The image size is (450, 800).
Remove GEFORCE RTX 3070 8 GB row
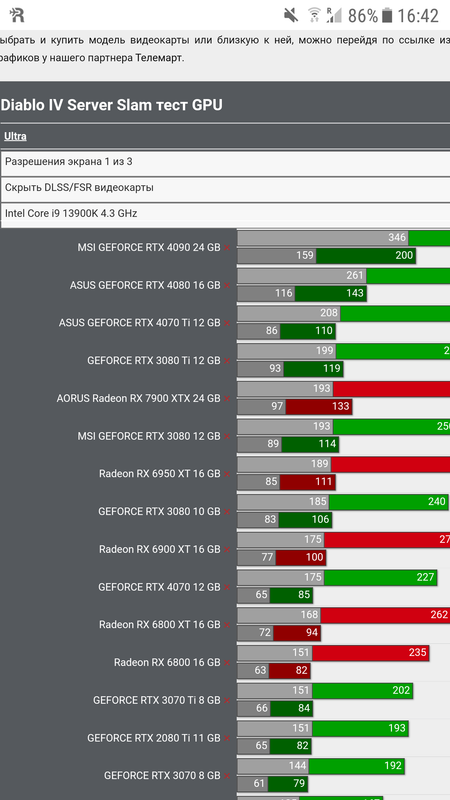coord(227,776)
